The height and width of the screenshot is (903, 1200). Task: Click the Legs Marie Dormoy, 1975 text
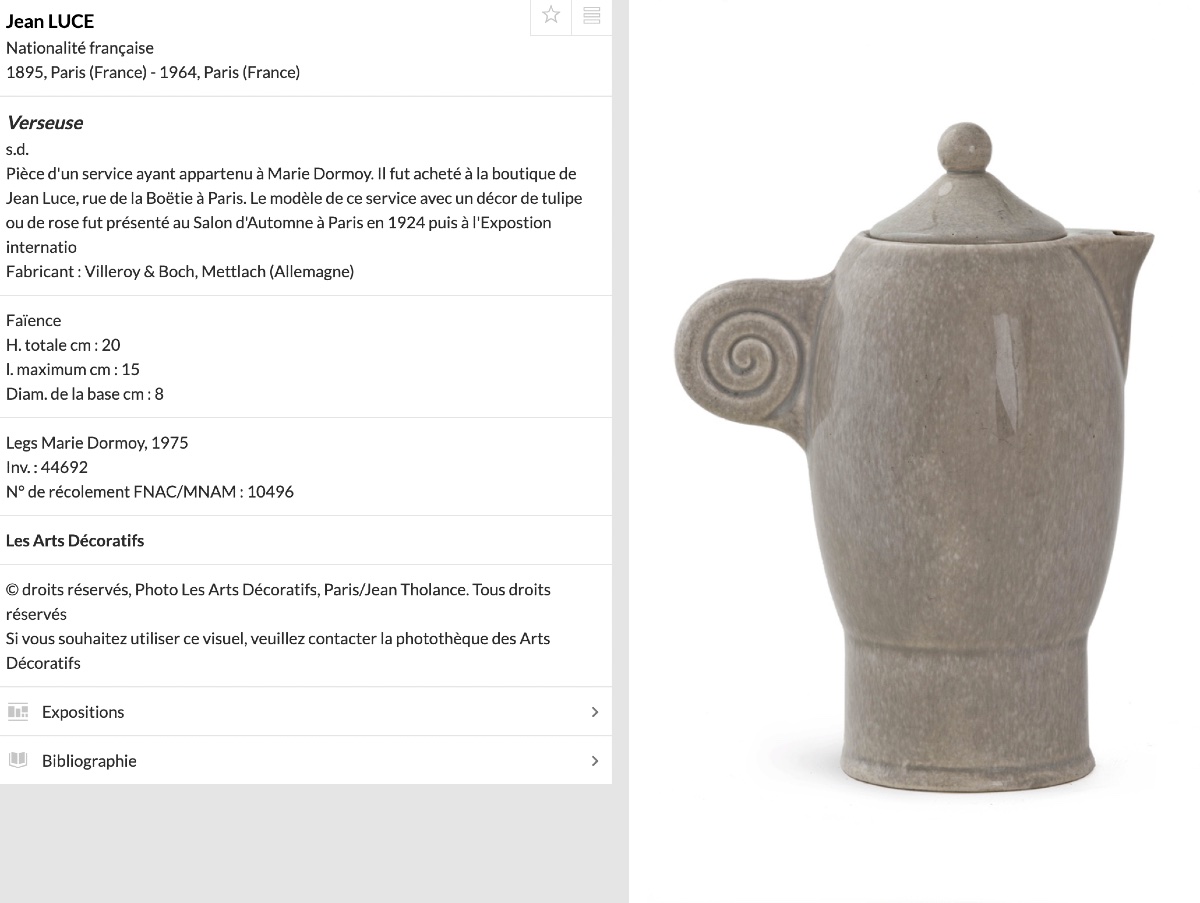coord(97,443)
